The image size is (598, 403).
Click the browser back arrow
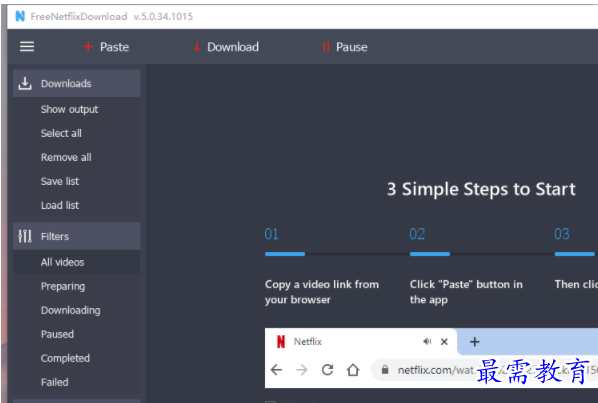(x=276, y=369)
